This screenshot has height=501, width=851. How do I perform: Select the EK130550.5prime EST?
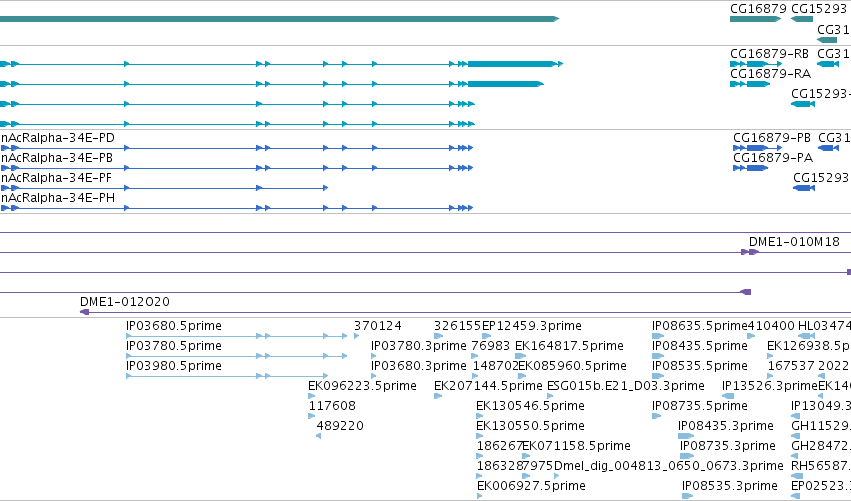[x=479, y=436]
